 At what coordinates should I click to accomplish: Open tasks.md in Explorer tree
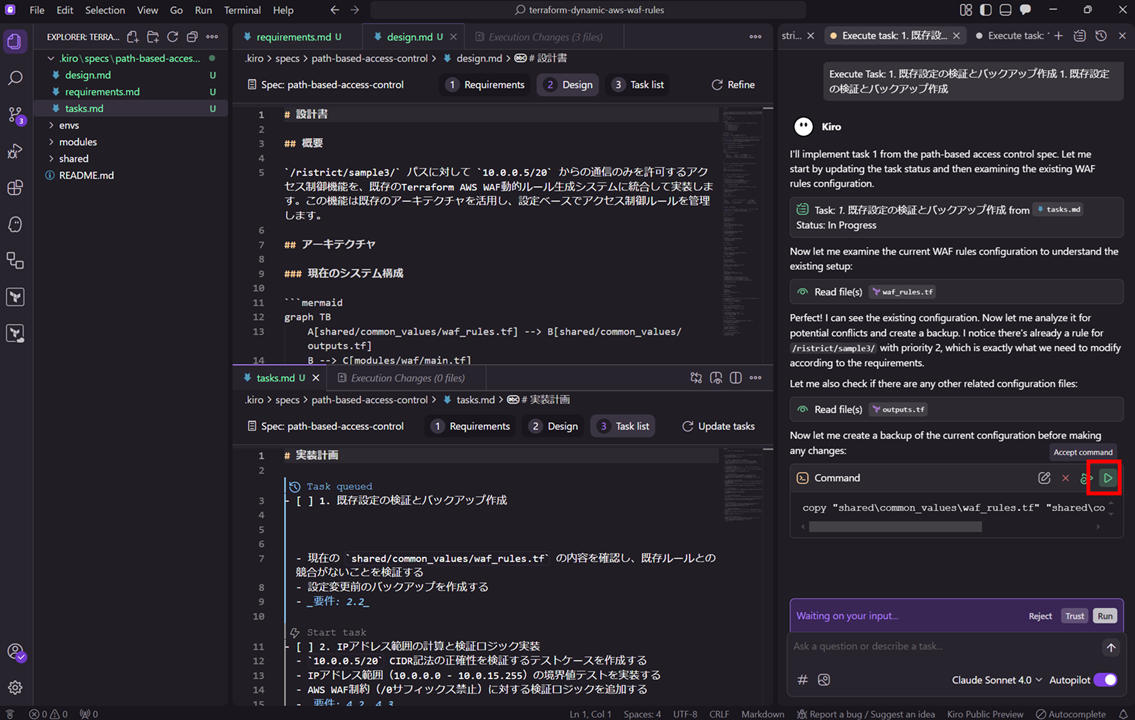[84, 109]
